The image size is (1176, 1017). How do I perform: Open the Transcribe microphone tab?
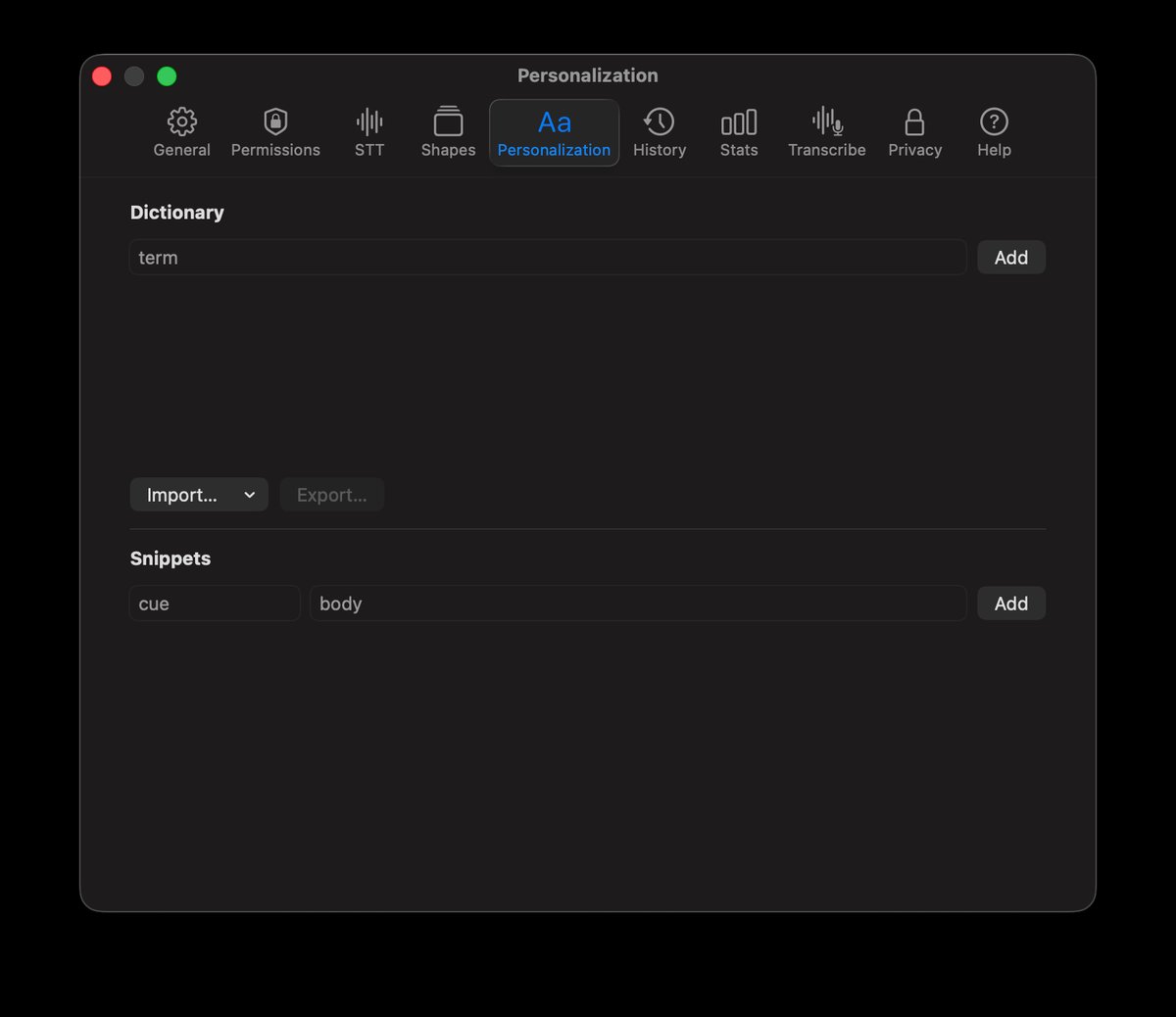[x=827, y=133]
